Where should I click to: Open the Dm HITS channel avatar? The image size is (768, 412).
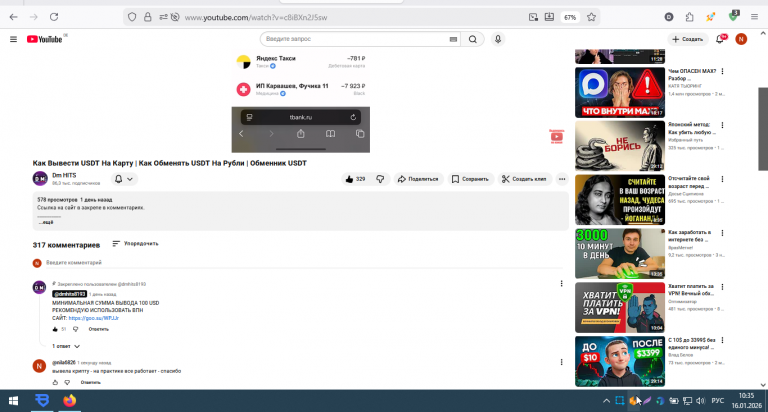[x=40, y=179]
